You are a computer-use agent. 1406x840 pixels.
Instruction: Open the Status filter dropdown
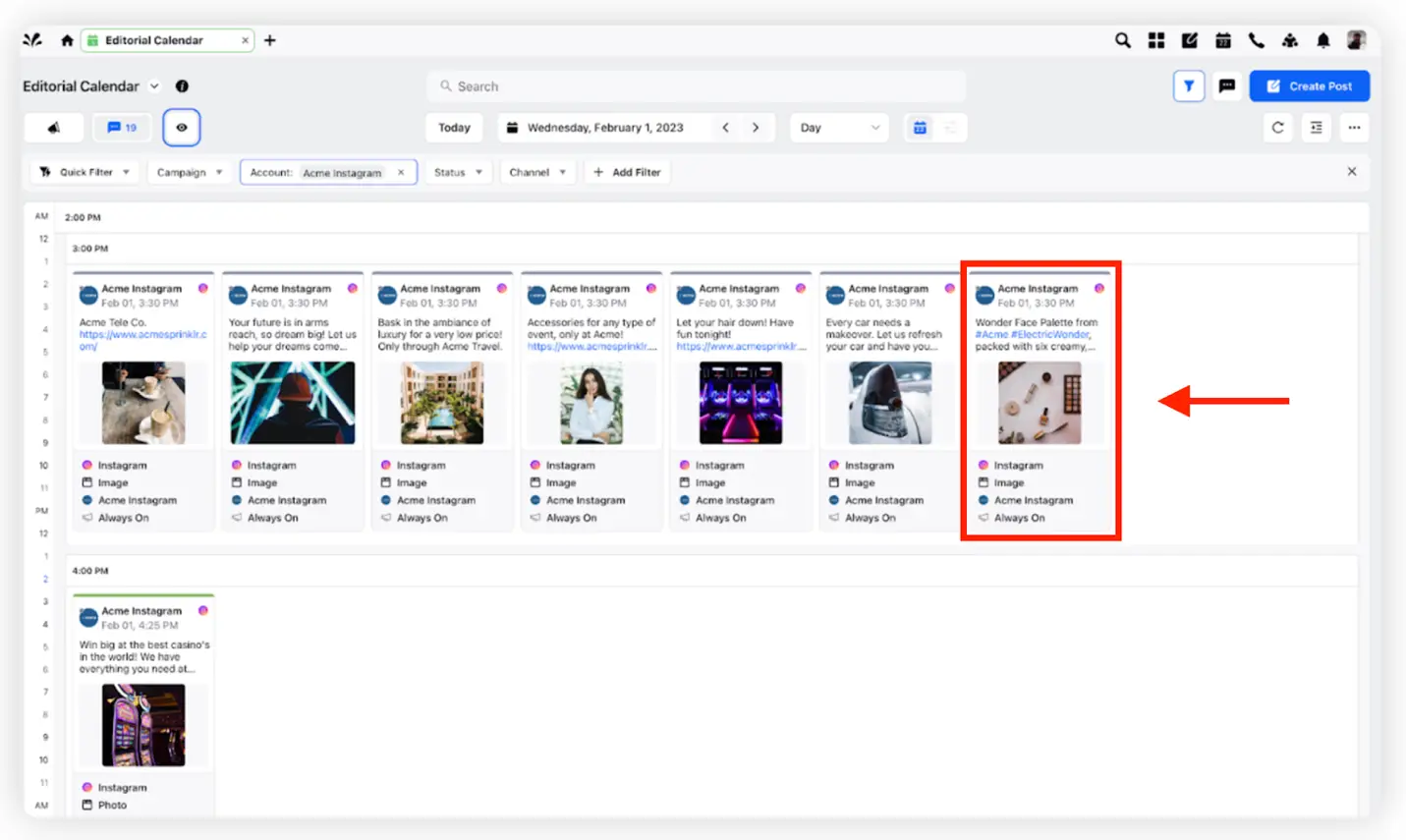(458, 172)
